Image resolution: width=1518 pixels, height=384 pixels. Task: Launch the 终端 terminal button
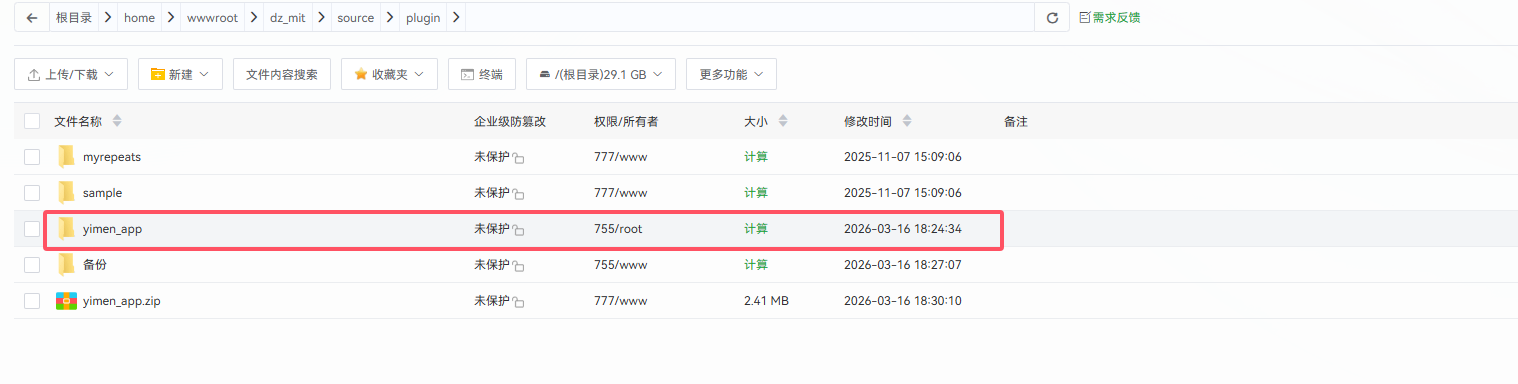(x=482, y=74)
